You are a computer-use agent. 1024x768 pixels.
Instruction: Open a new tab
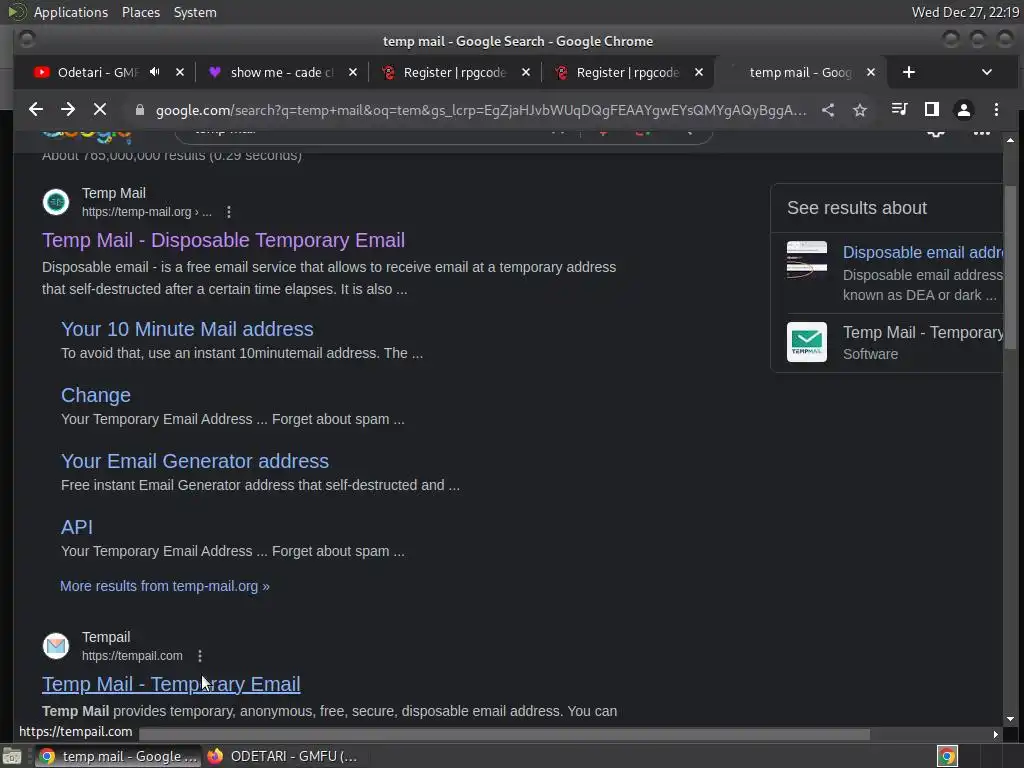pyautogui.click(x=908, y=72)
